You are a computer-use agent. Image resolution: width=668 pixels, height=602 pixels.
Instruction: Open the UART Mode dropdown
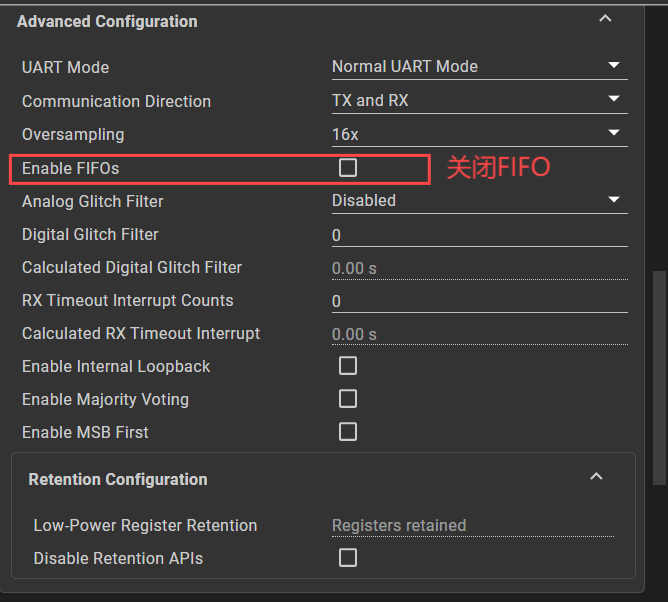click(x=614, y=67)
